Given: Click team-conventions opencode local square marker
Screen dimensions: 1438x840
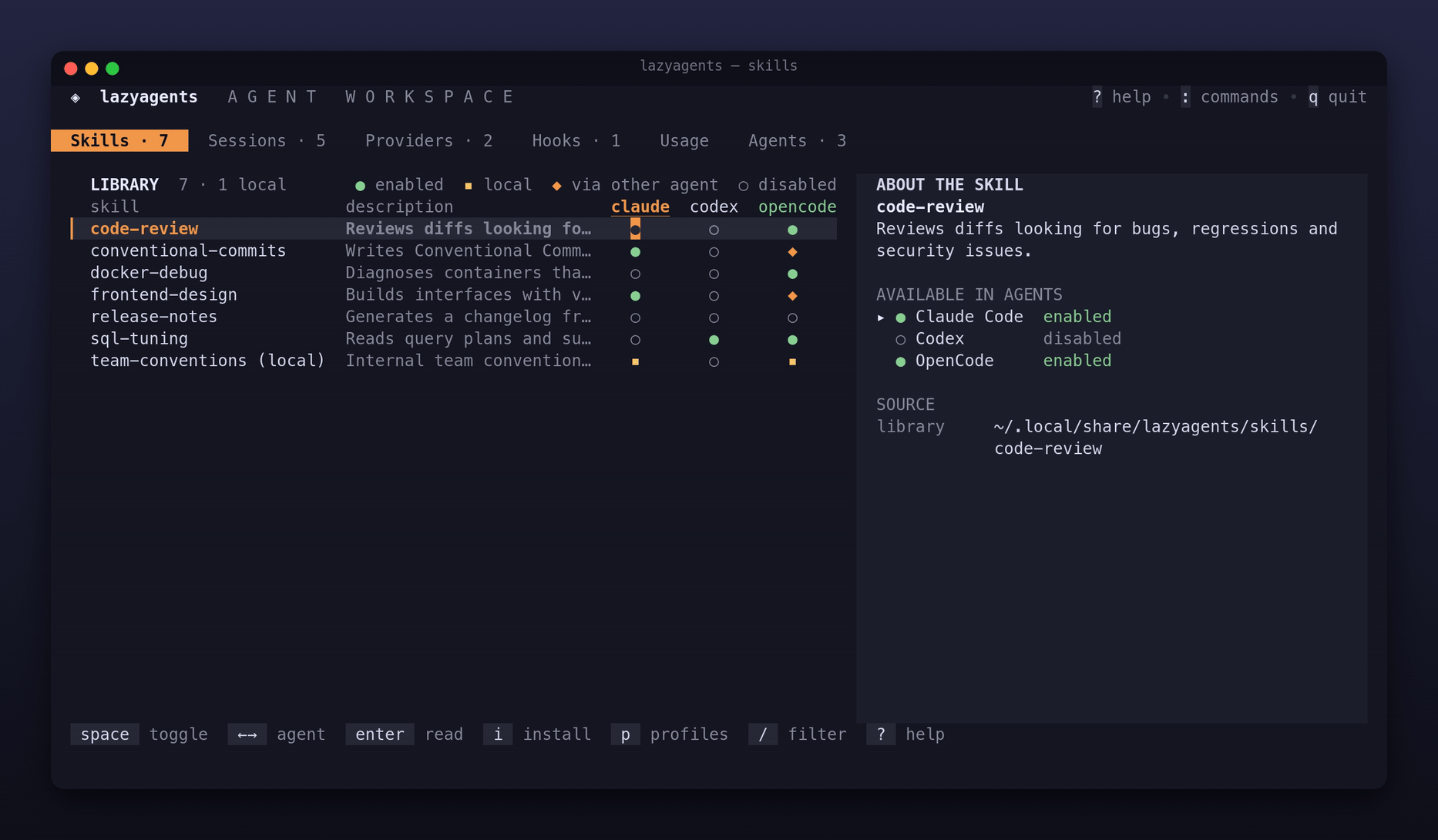Looking at the screenshot, I should pos(792,361).
